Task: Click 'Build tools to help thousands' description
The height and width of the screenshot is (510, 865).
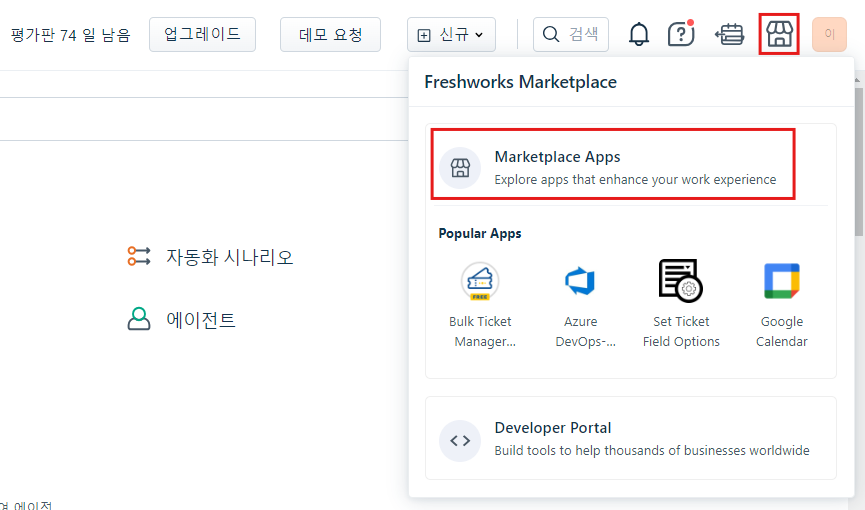Action: 652,450
